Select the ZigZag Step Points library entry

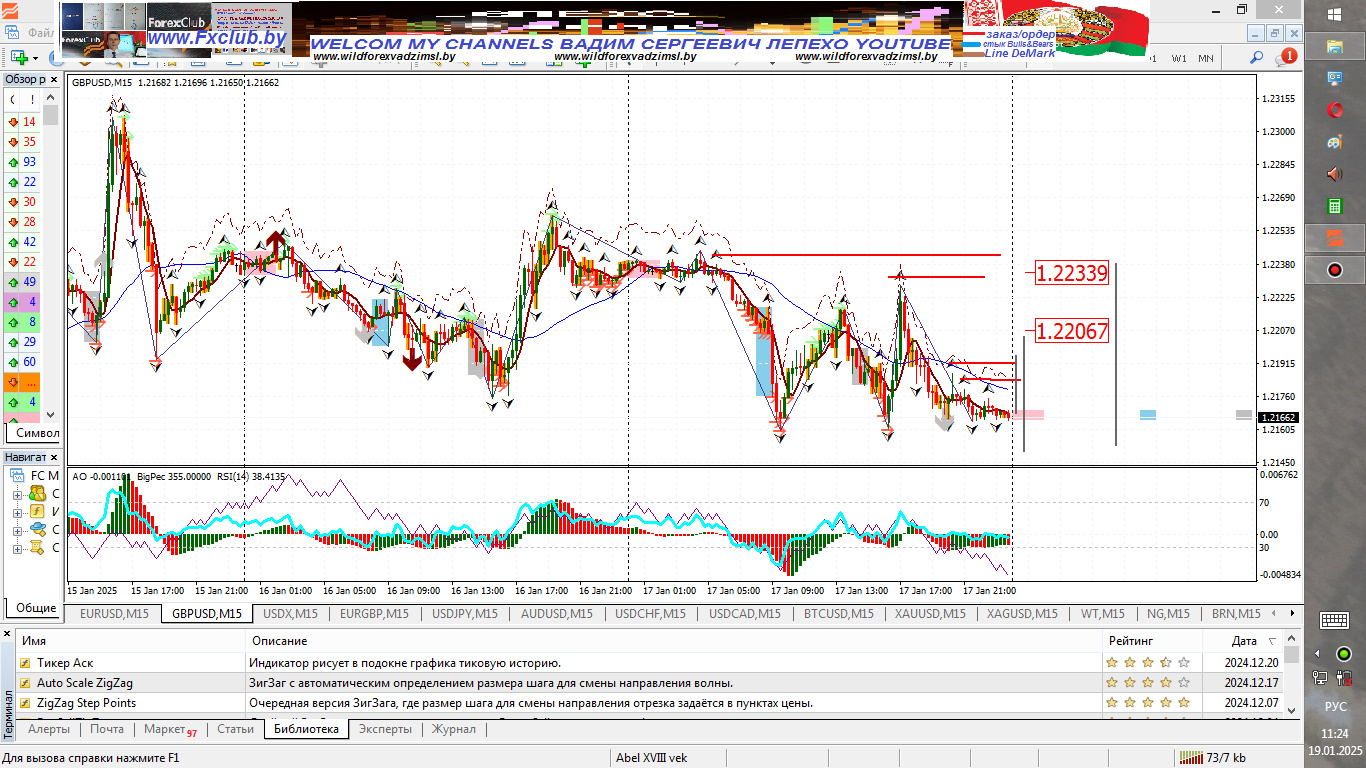pos(649,703)
